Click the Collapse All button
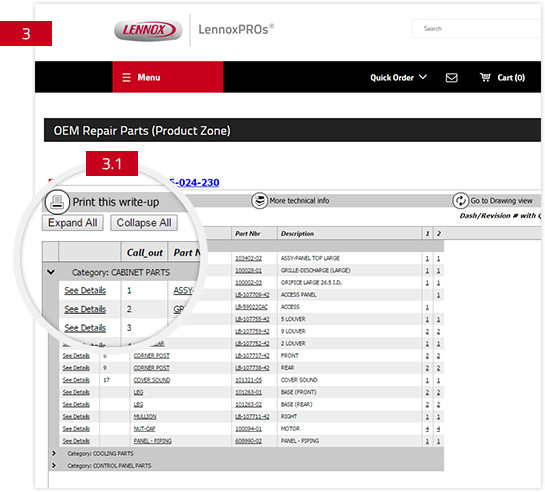Viewport: 545px width, 492px height. (x=144, y=223)
